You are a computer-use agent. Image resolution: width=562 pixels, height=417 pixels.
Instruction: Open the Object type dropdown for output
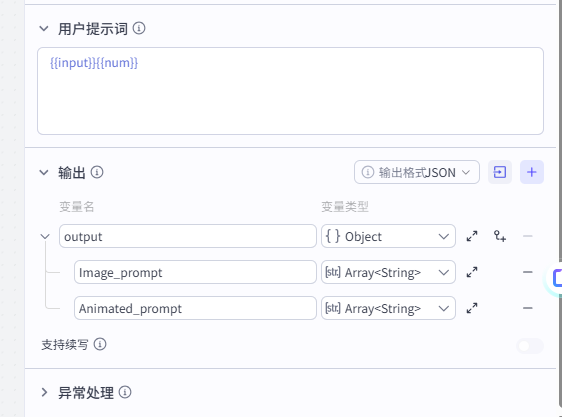(x=388, y=236)
